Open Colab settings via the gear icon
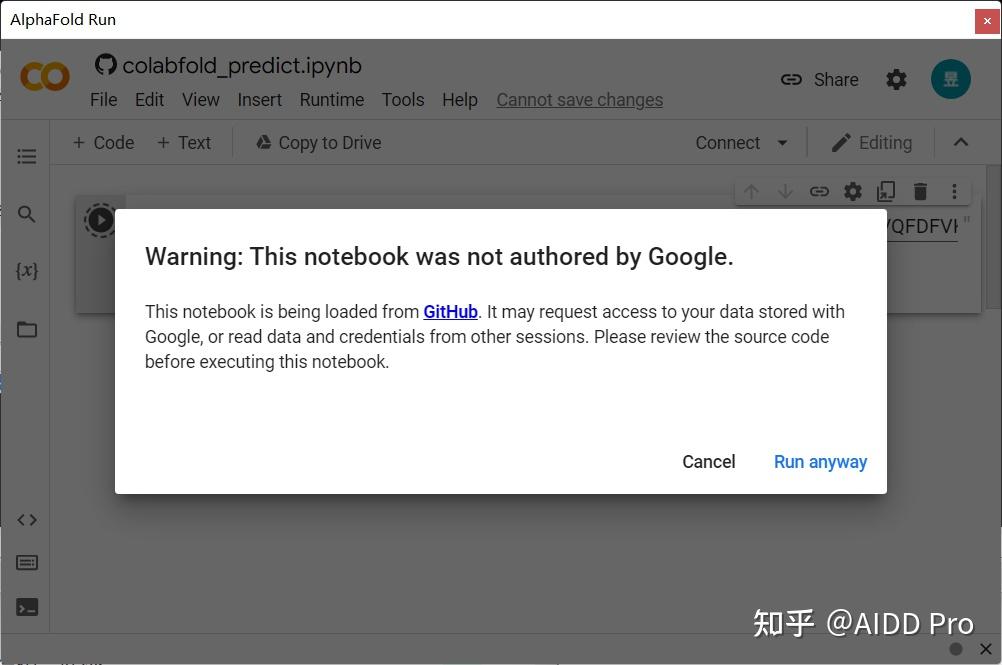This screenshot has width=1002, height=665. (x=896, y=79)
